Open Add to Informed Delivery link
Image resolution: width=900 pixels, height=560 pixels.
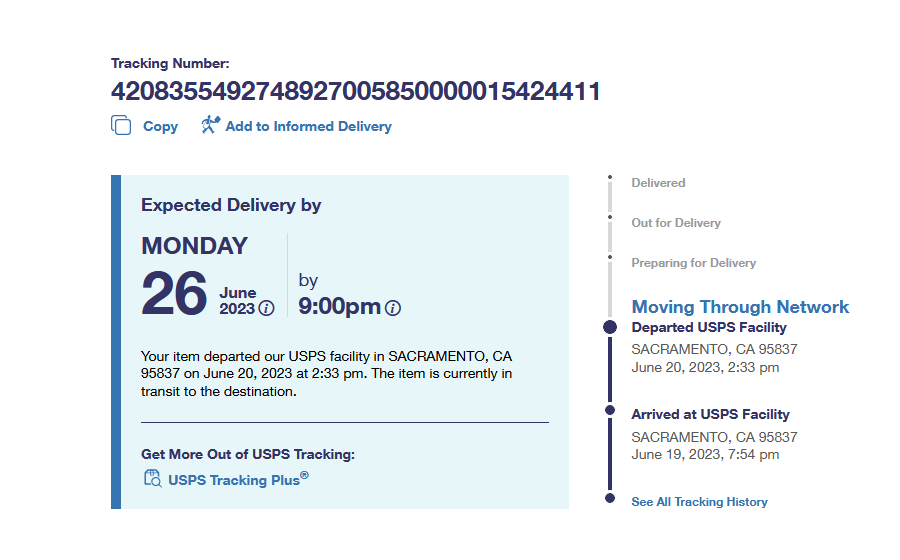[308, 127]
